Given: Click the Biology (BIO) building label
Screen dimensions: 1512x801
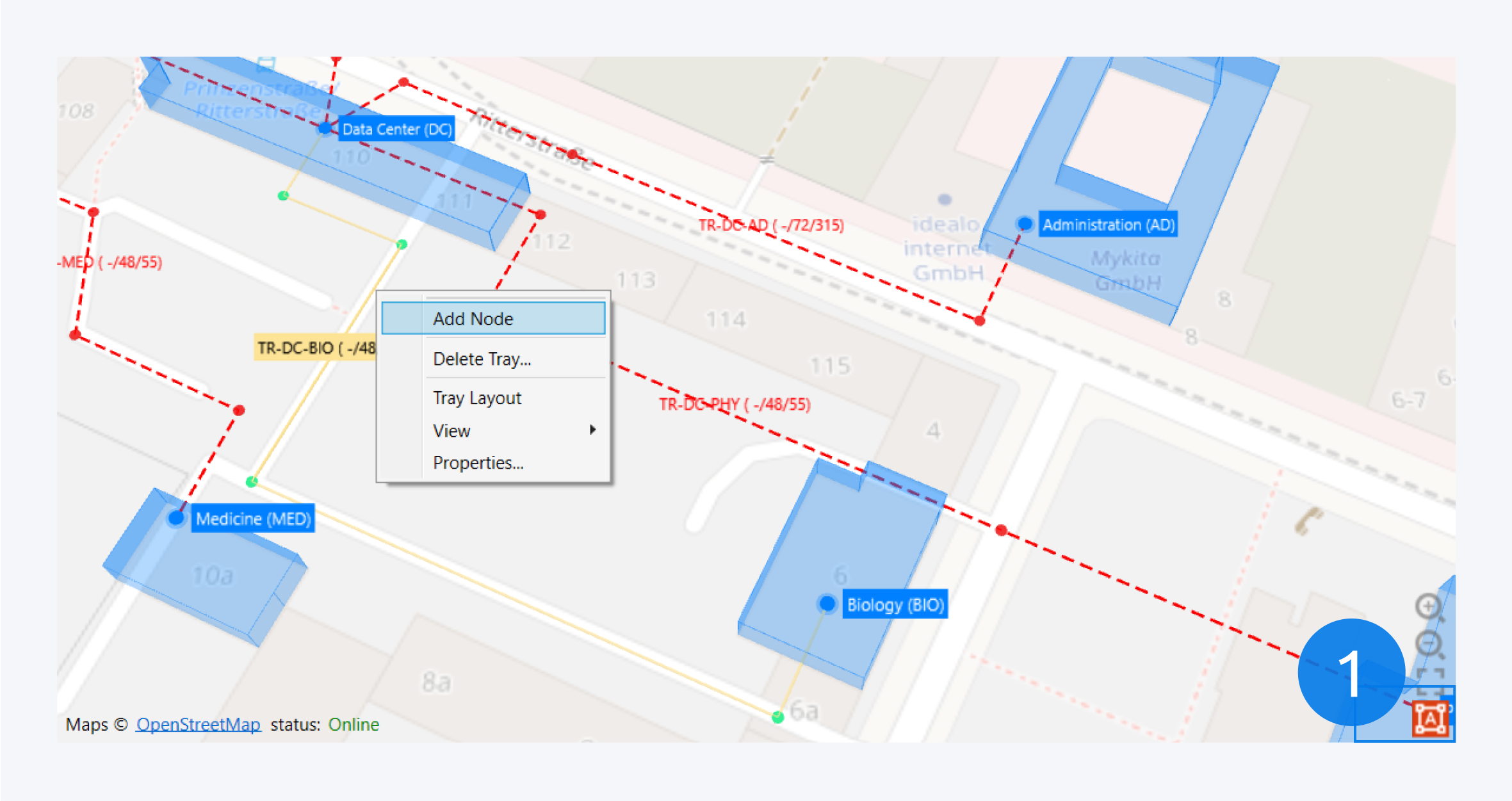Looking at the screenshot, I should pos(895,604).
